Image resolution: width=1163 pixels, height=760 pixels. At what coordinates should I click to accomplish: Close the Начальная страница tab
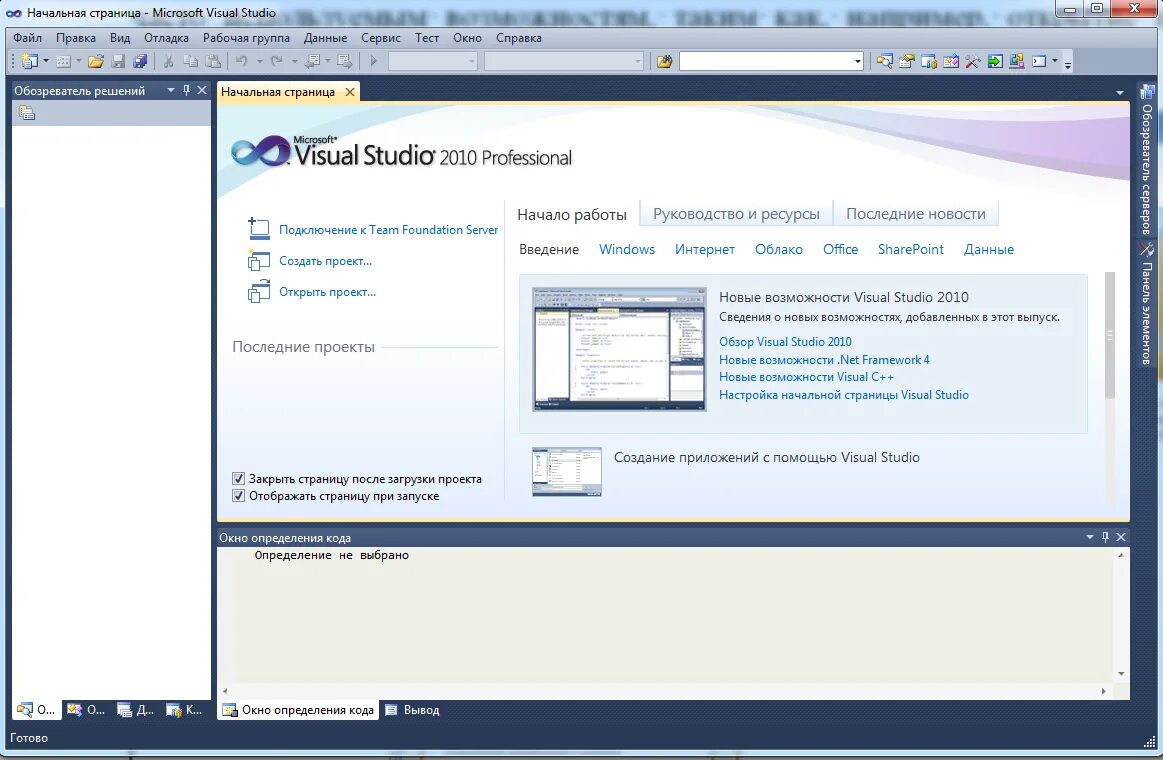pyautogui.click(x=349, y=92)
